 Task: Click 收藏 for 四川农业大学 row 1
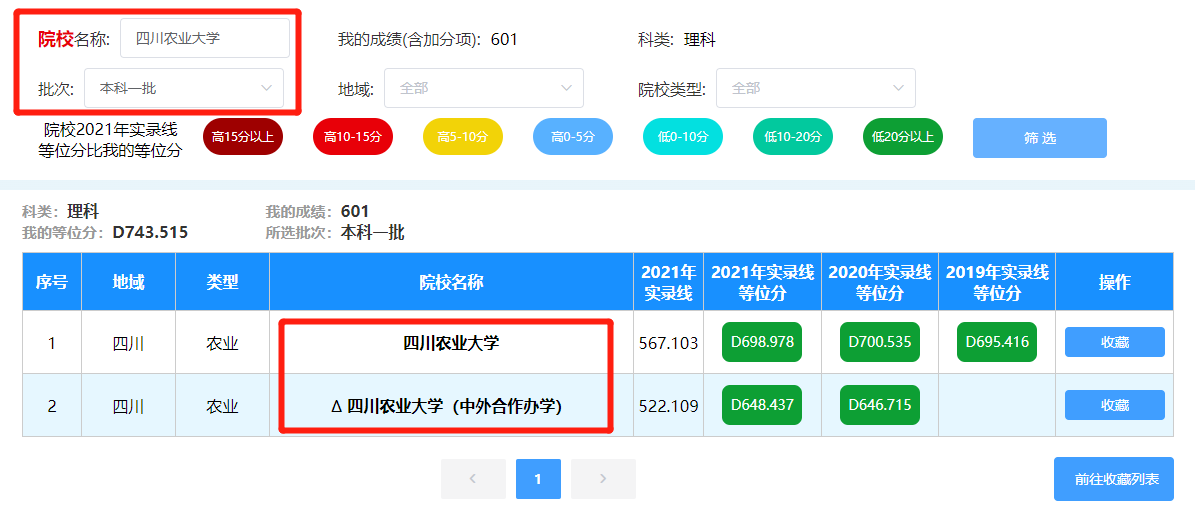[x=1114, y=342]
